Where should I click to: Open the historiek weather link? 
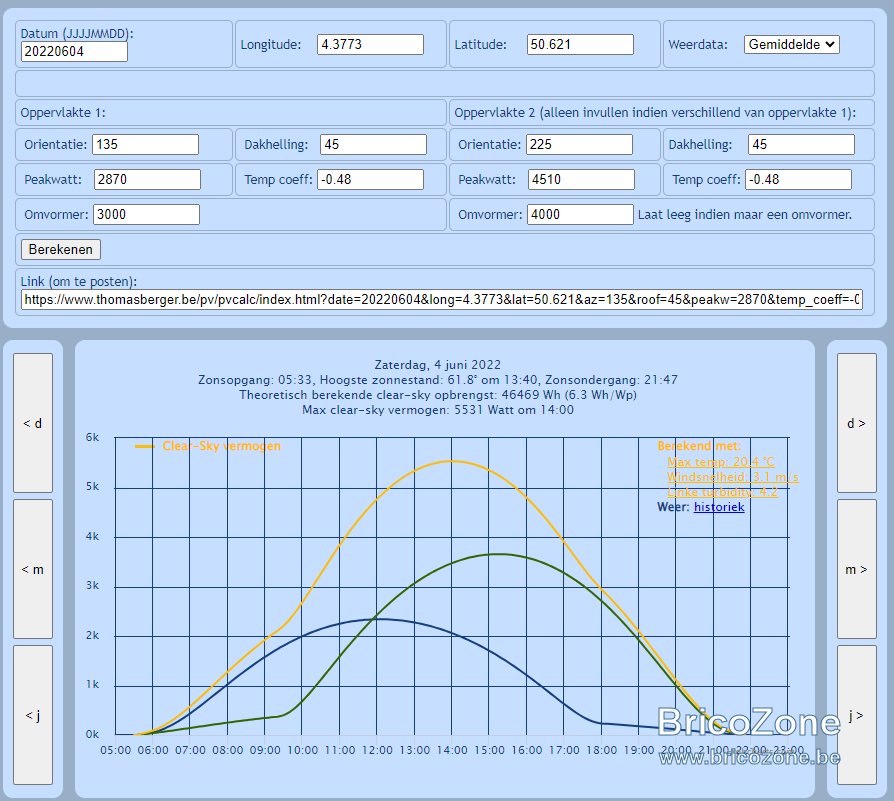point(719,507)
